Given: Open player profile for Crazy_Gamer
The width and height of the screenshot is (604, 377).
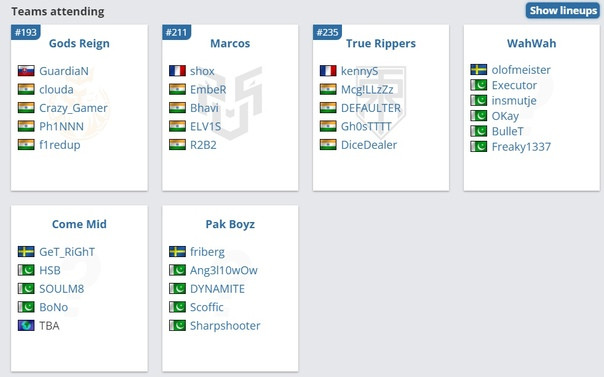Looking at the screenshot, I should pos(73,108).
